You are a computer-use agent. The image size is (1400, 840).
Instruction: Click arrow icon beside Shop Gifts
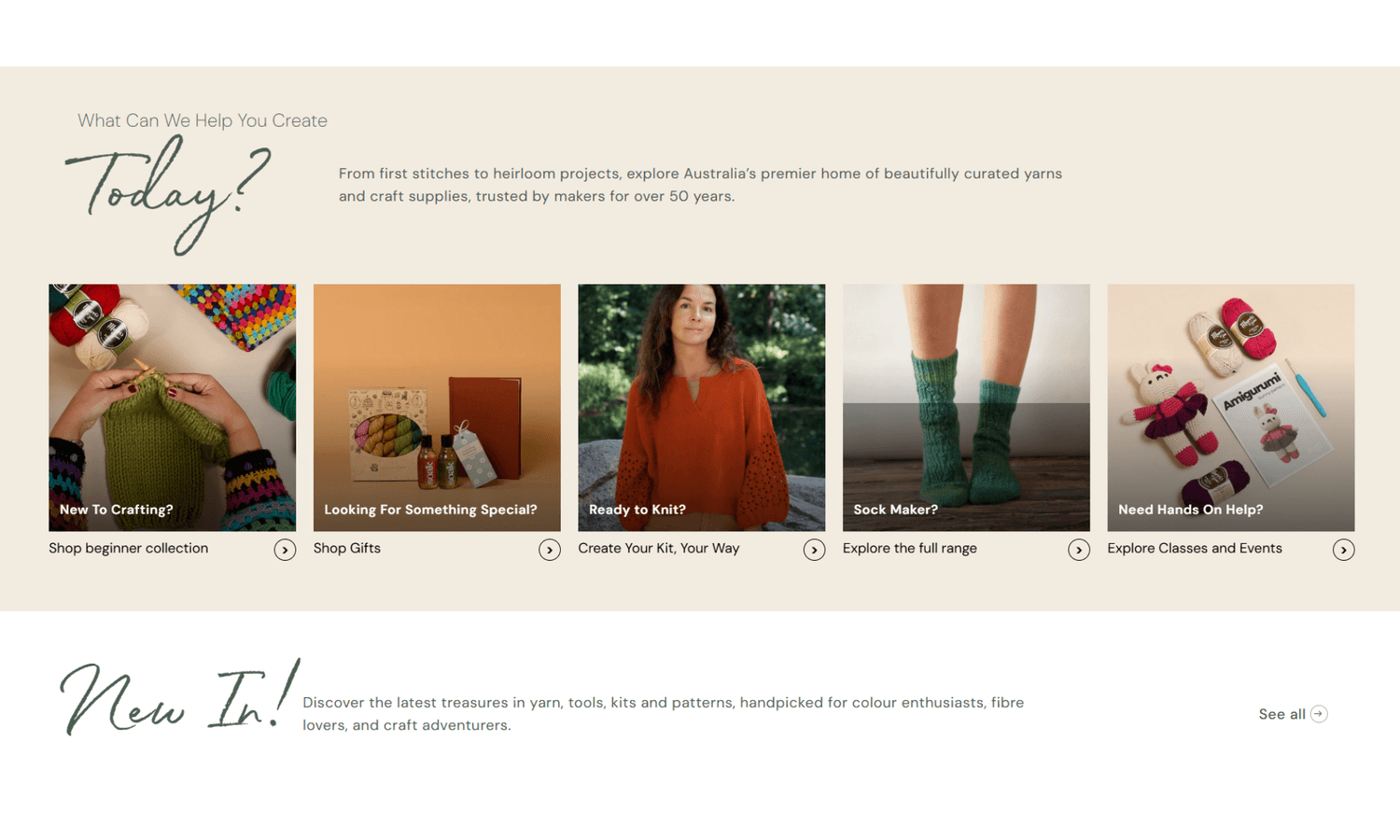[550, 550]
